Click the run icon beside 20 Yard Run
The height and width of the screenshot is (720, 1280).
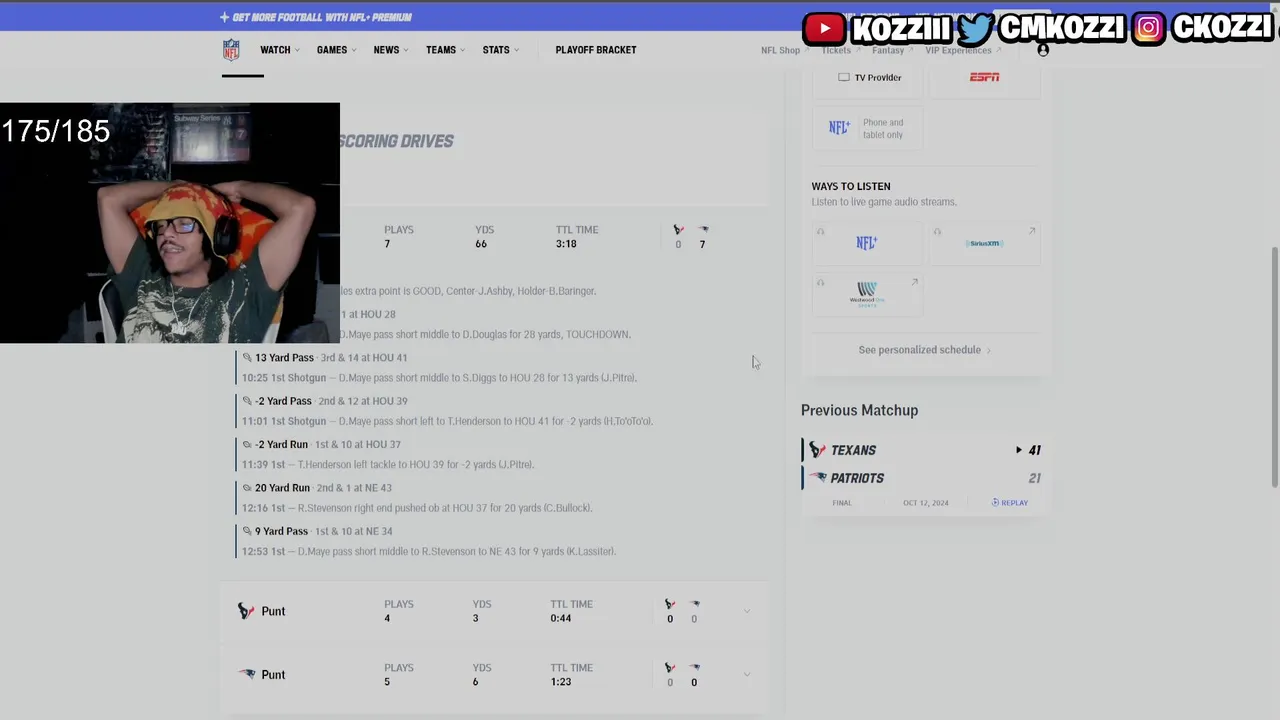[247, 488]
